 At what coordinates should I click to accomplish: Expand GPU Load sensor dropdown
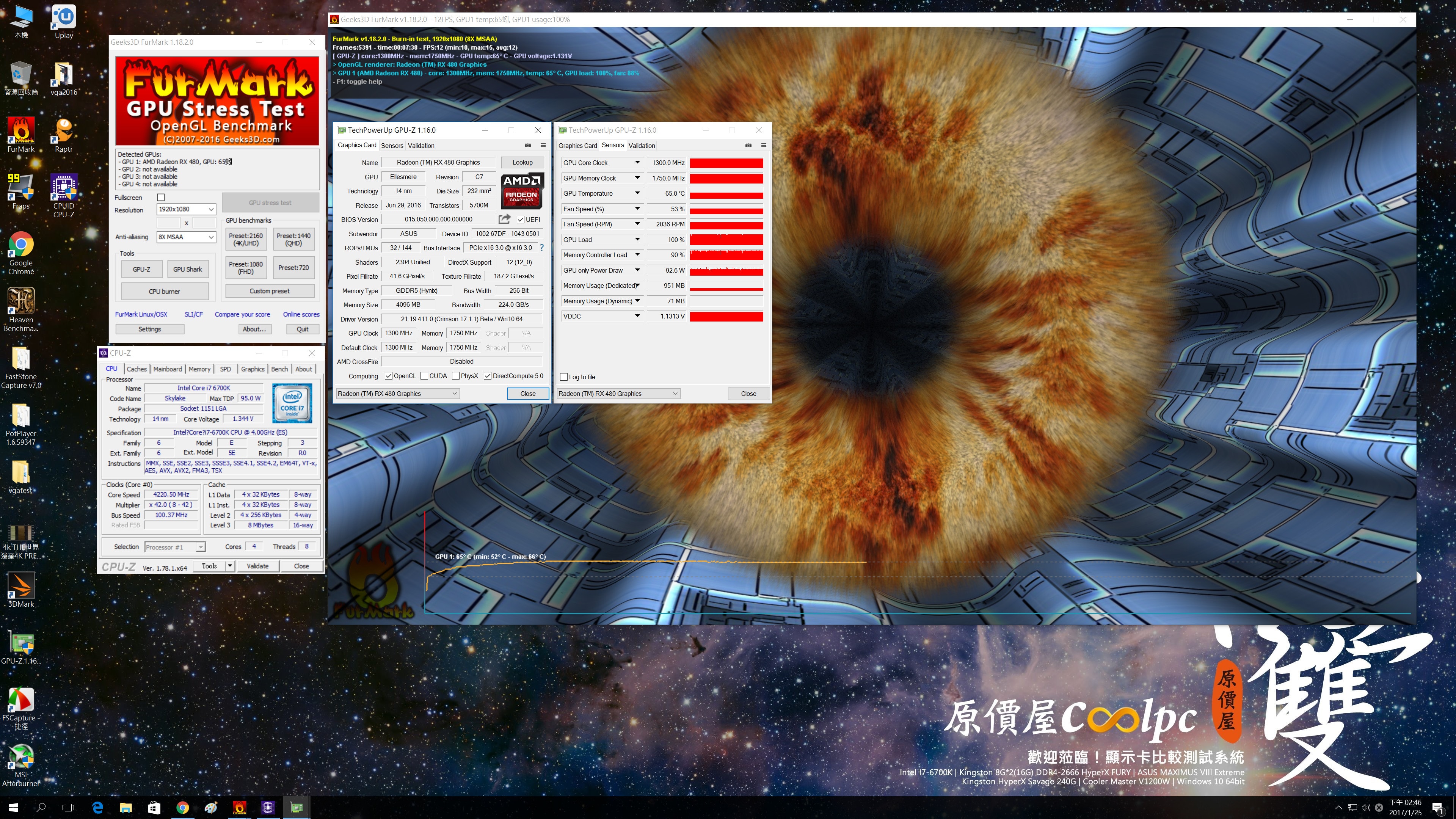pos(637,240)
